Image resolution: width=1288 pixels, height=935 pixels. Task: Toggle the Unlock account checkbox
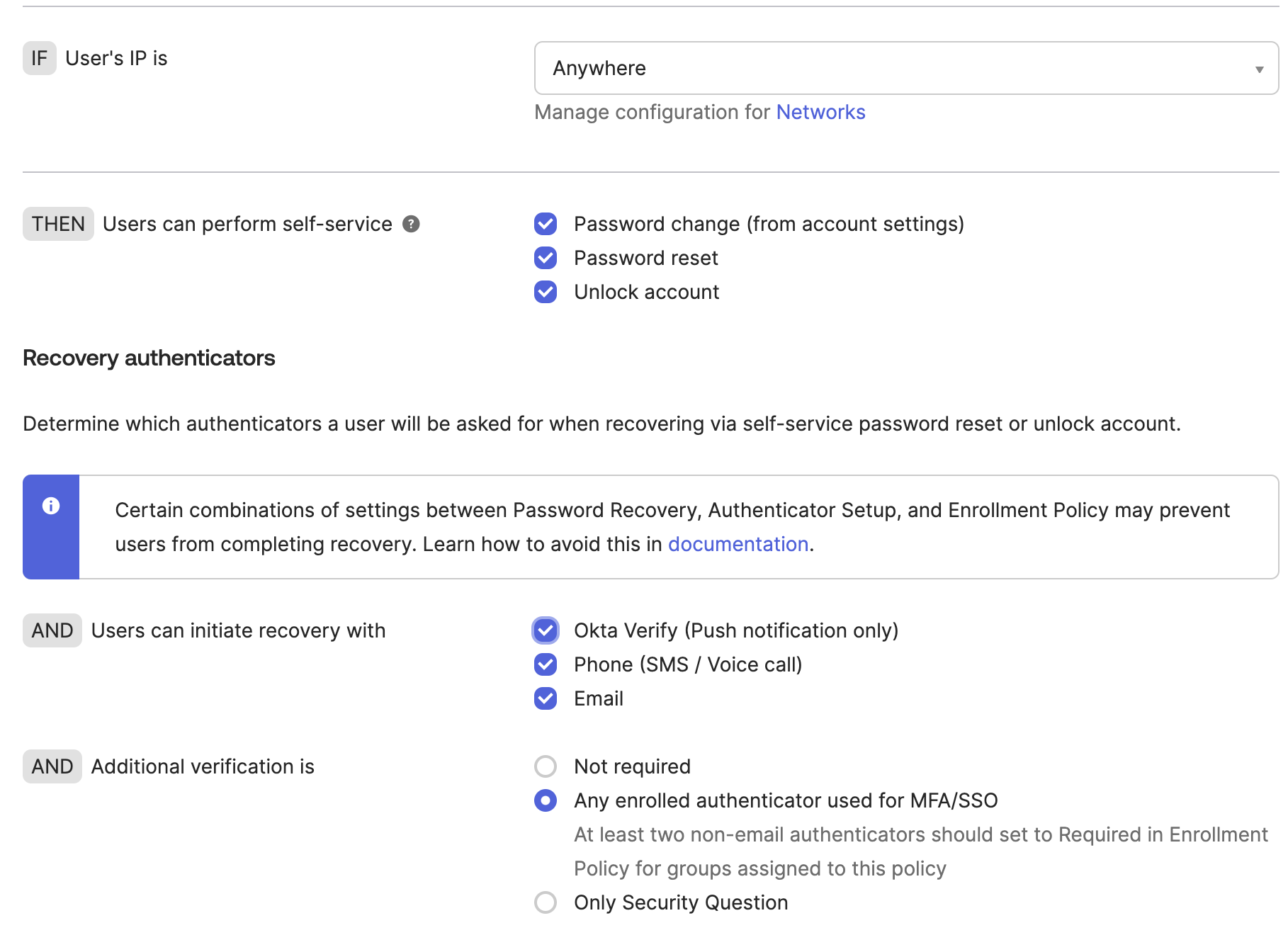pyautogui.click(x=546, y=292)
